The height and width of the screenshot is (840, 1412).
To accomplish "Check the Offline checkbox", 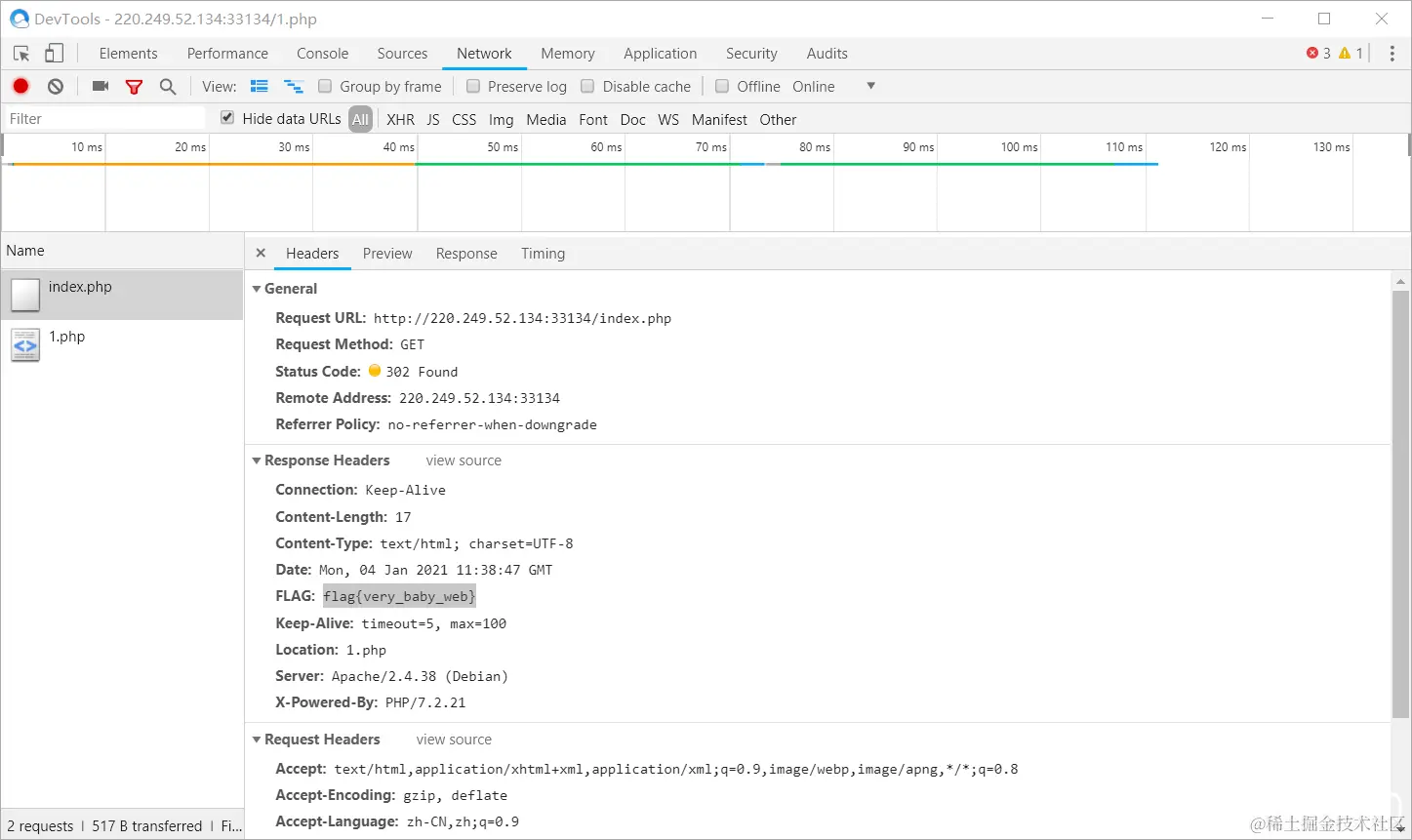I will tap(722, 86).
